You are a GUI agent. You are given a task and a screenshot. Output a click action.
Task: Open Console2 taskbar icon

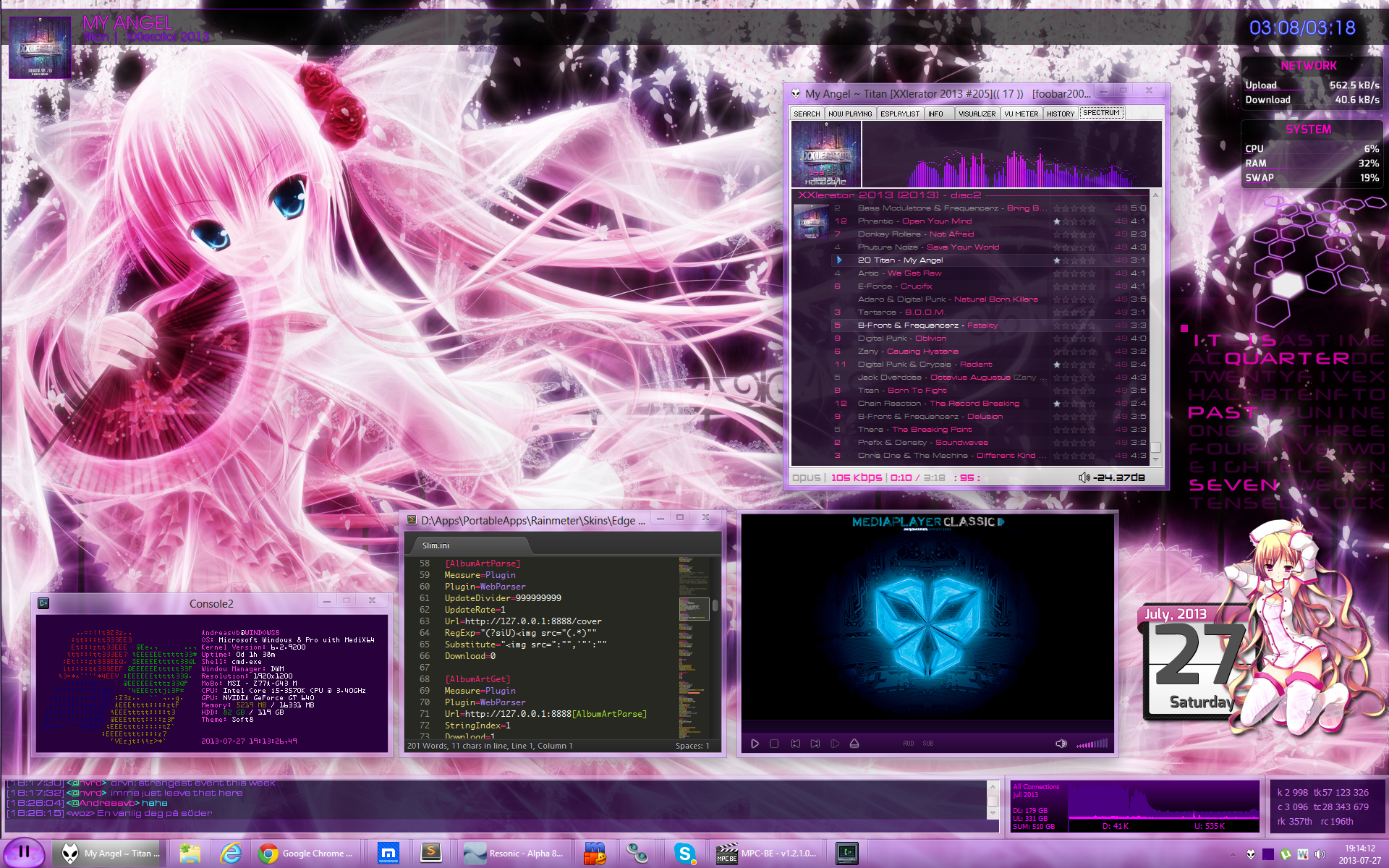(847, 854)
